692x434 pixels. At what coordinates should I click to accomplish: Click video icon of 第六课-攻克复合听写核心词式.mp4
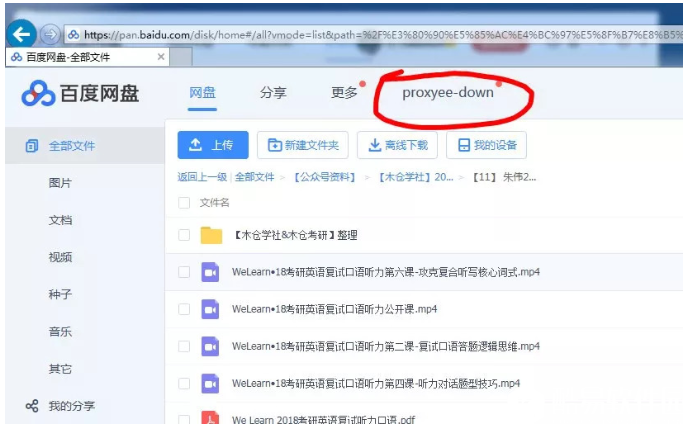coord(210,272)
